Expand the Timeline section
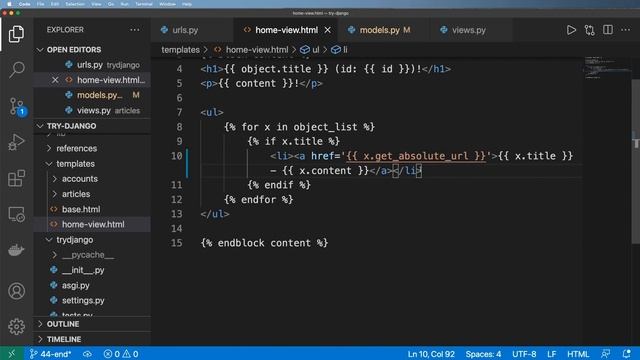The height and width of the screenshot is (360, 640). (x=92, y=339)
